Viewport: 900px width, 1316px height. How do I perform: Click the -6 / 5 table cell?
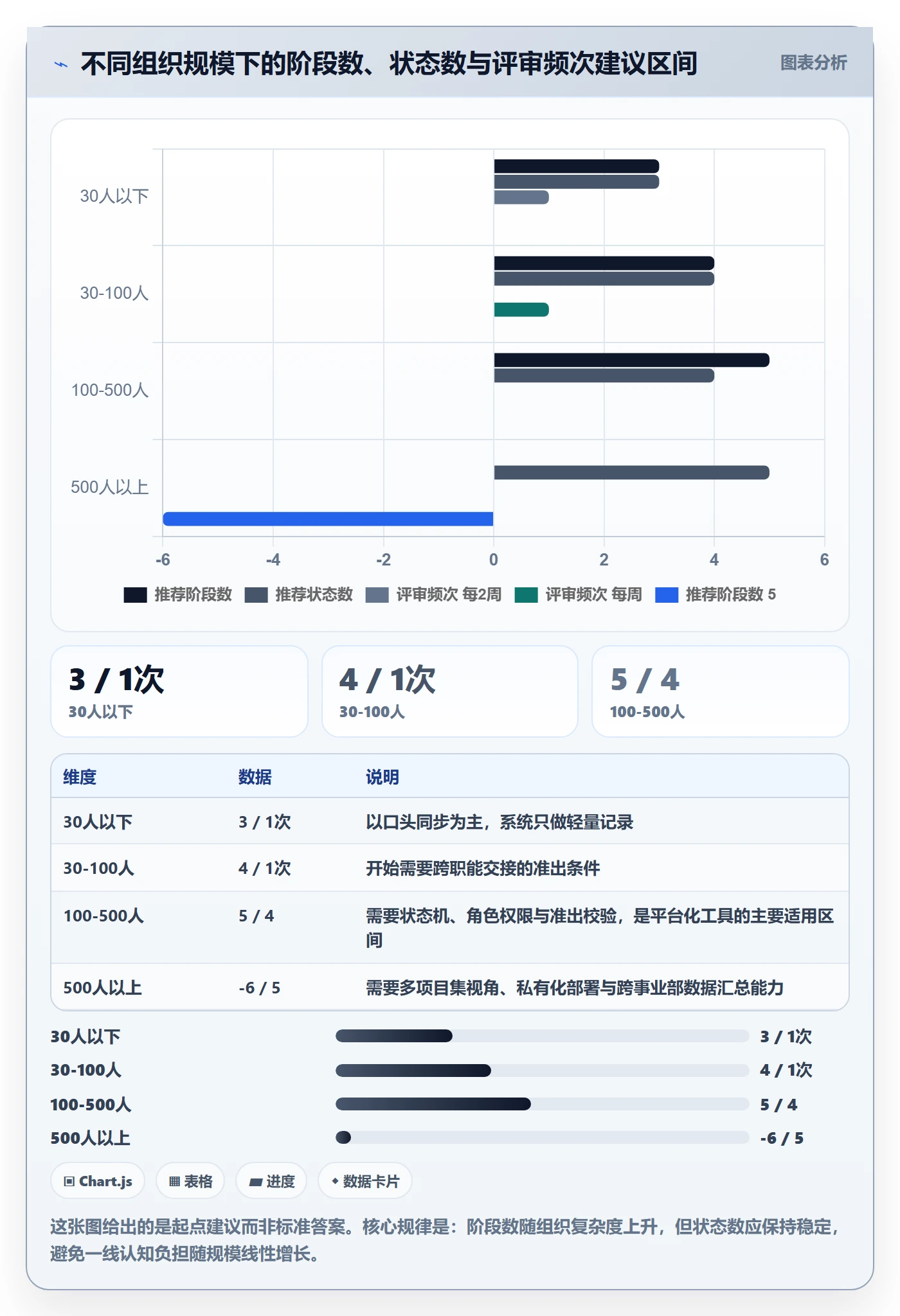[x=260, y=988]
